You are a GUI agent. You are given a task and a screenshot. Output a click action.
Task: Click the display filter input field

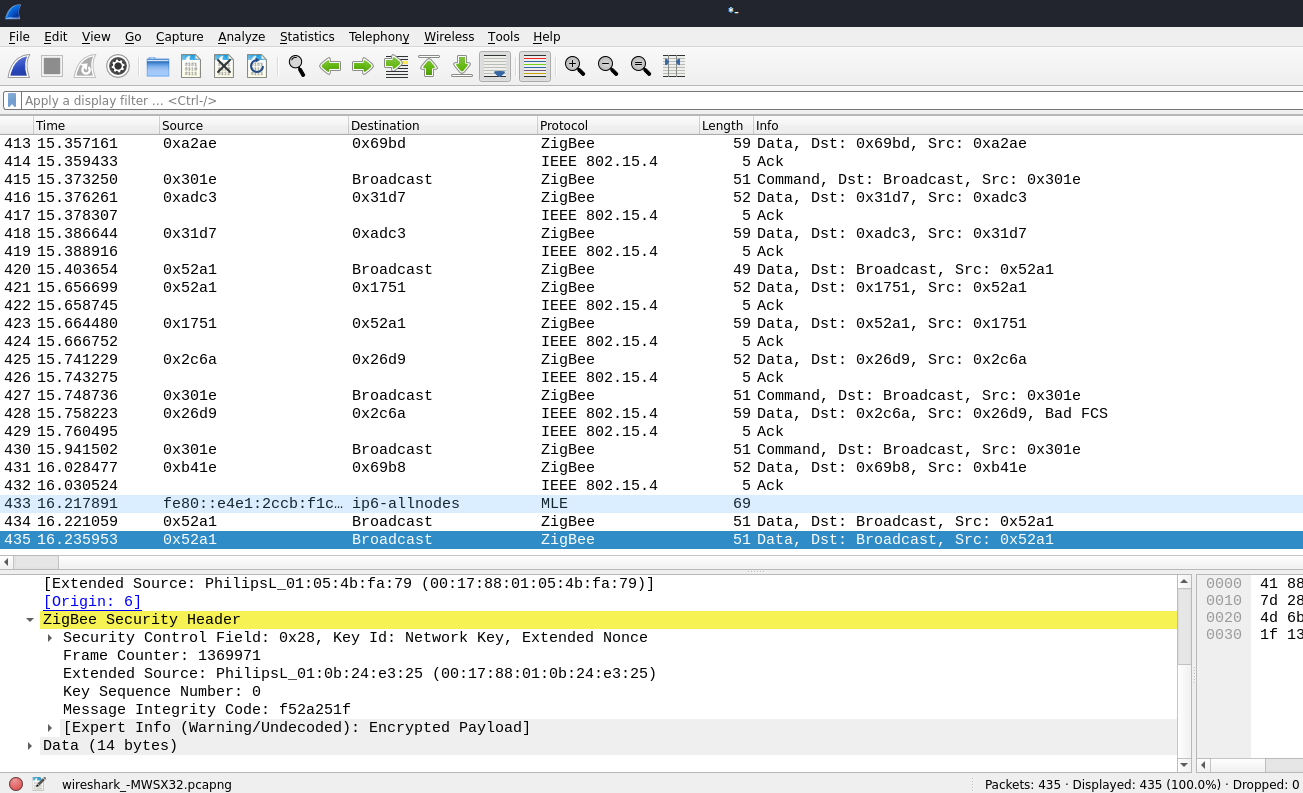click(x=660, y=100)
